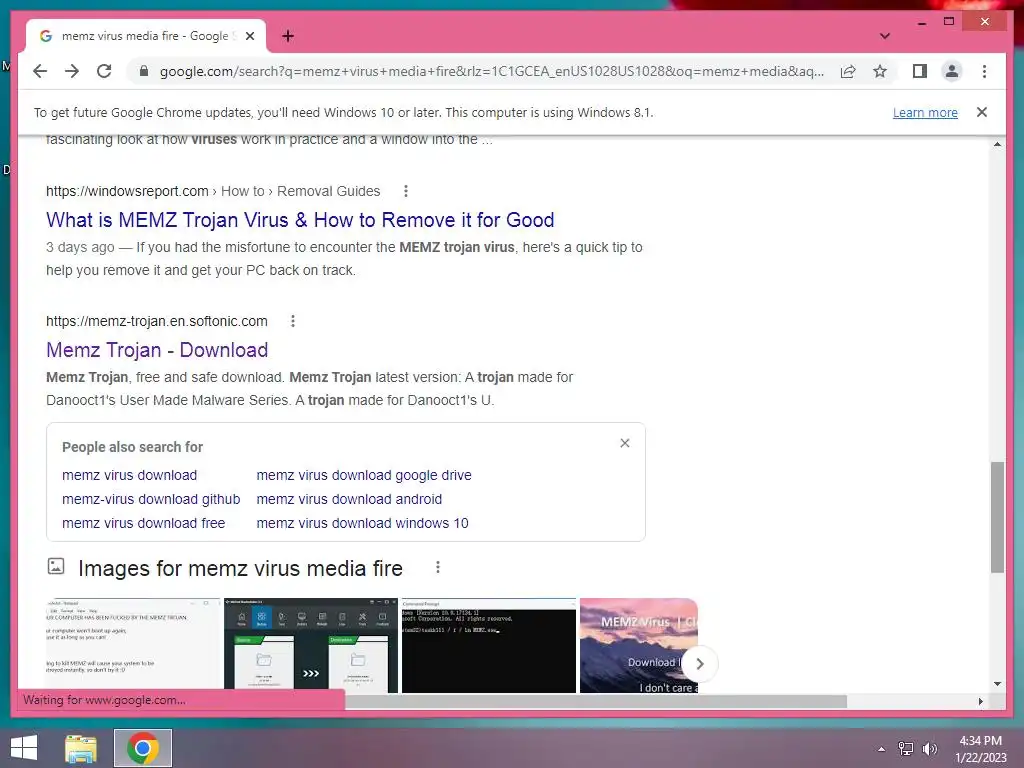Close the People also search for box

tap(625, 443)
